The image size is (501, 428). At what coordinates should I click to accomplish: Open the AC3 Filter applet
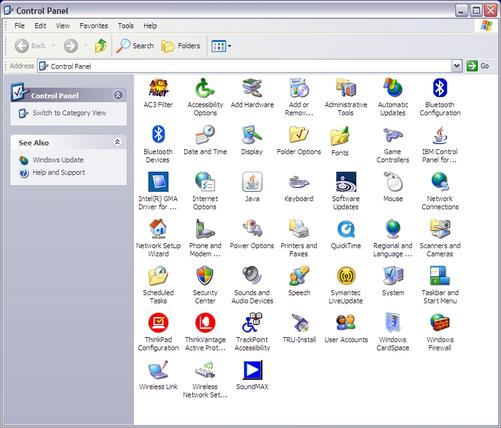(158, 93)
